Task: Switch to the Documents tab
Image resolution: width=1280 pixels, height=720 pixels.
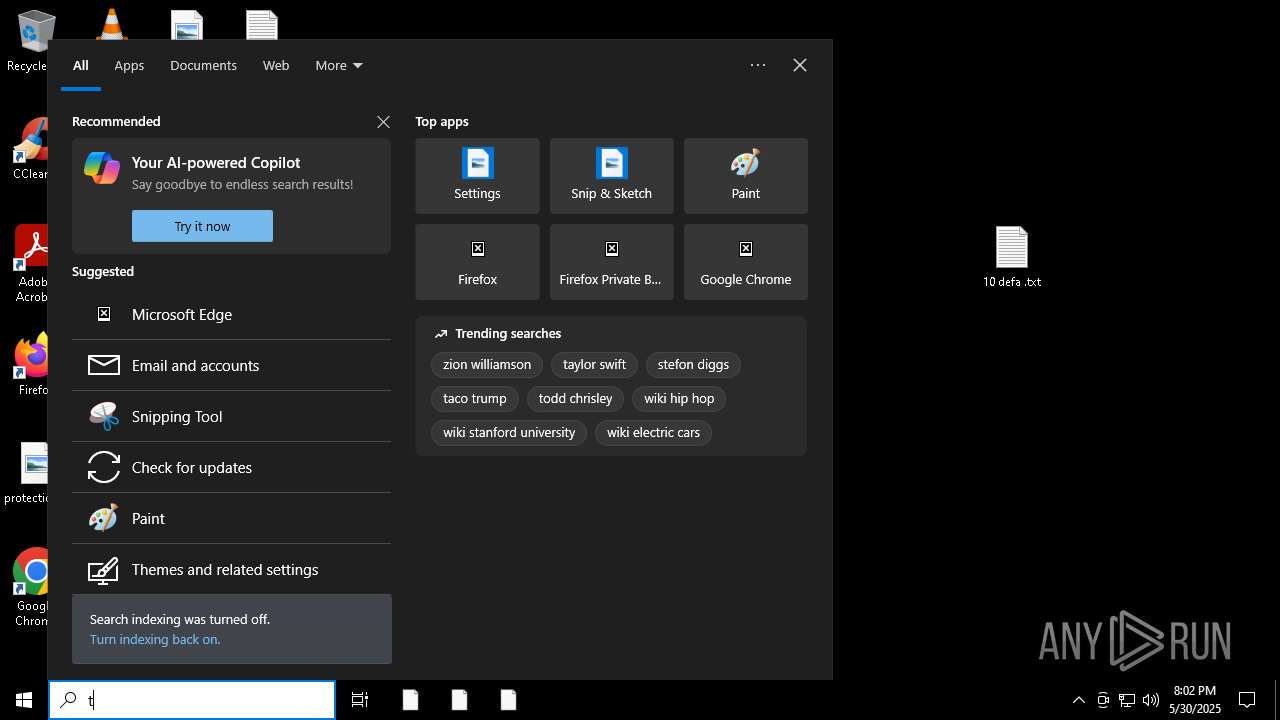Action: coord(203,65)
